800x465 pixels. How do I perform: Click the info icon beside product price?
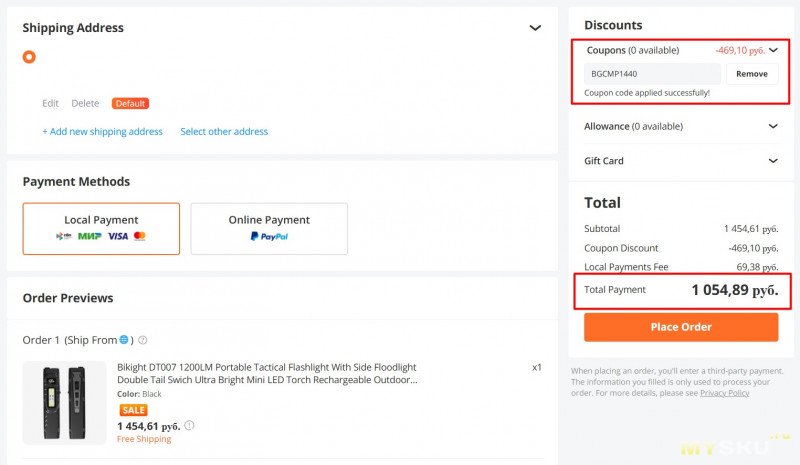tap(189, 425)
